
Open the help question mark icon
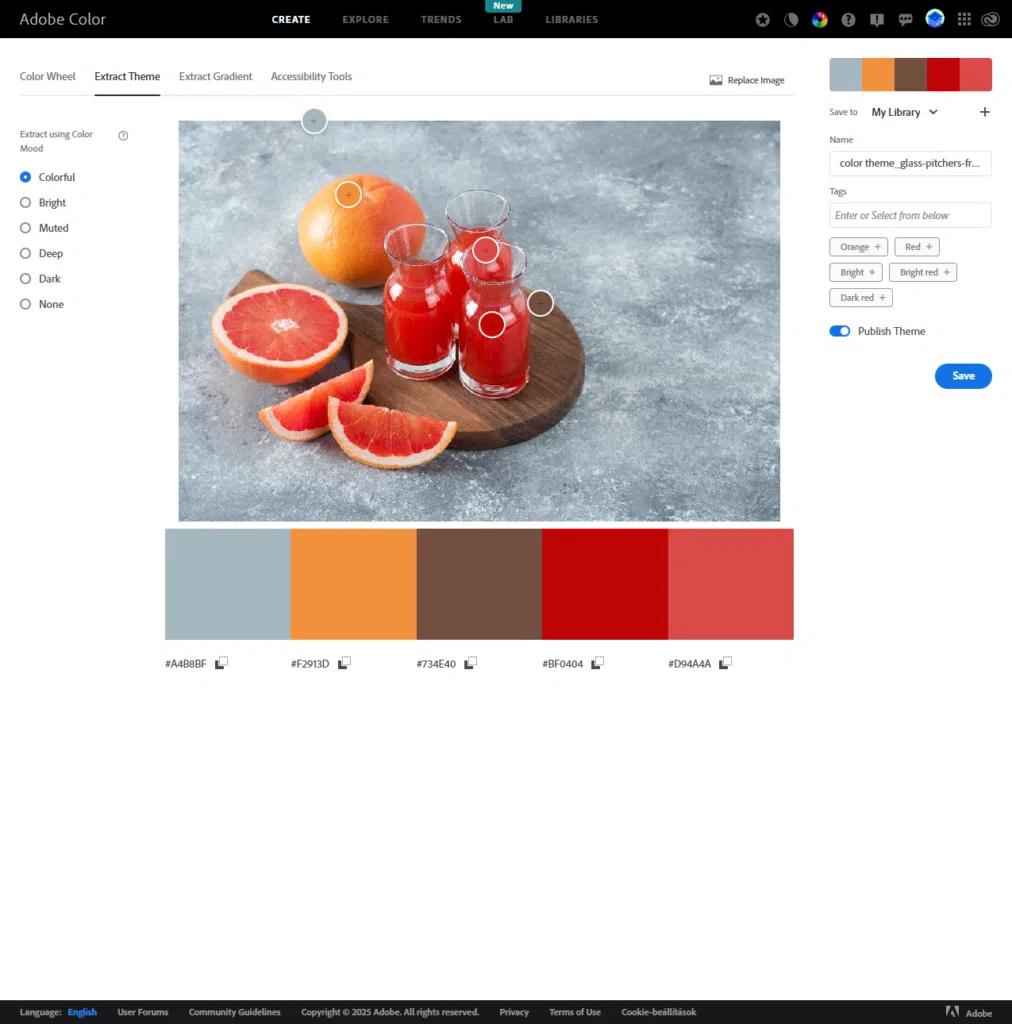[x=848, y=19]
